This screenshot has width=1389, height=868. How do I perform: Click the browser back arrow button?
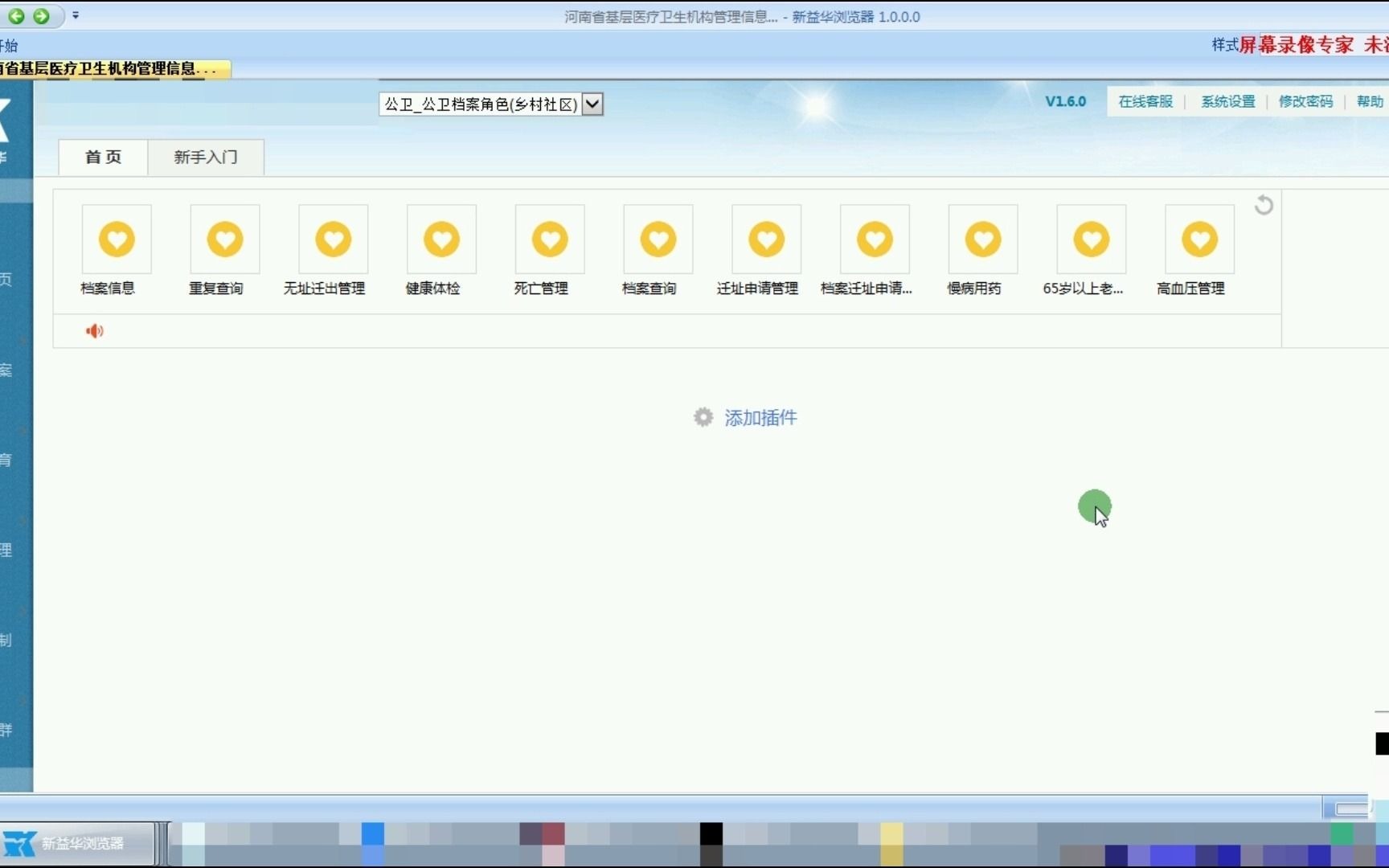click(x=16, y=16)
